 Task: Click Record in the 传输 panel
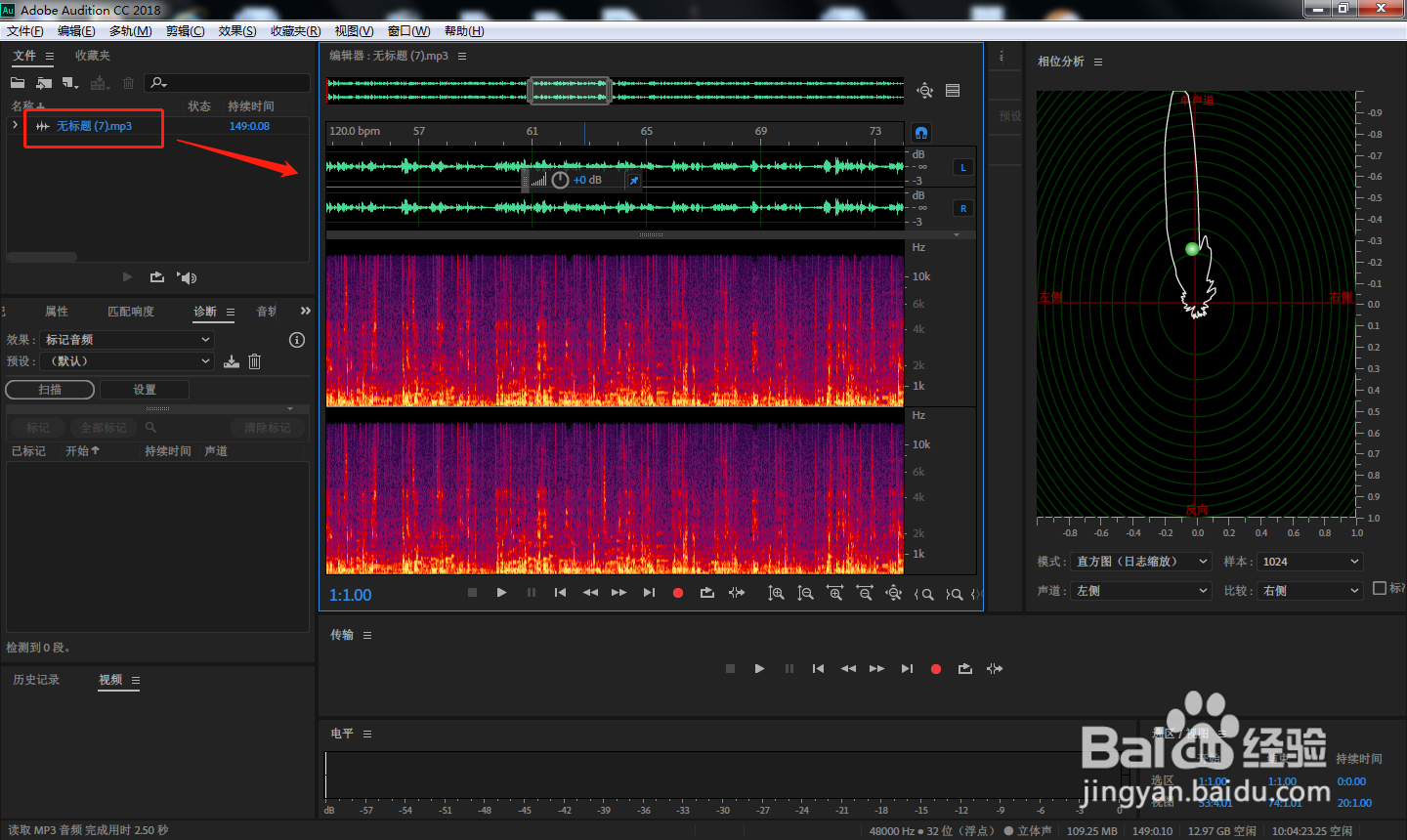[x=936, y=669]
